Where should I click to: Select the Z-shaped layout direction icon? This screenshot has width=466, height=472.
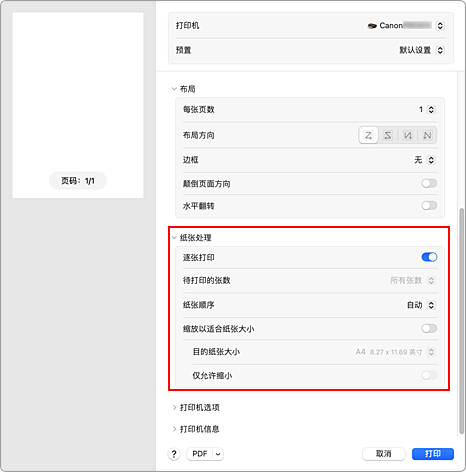368,135
